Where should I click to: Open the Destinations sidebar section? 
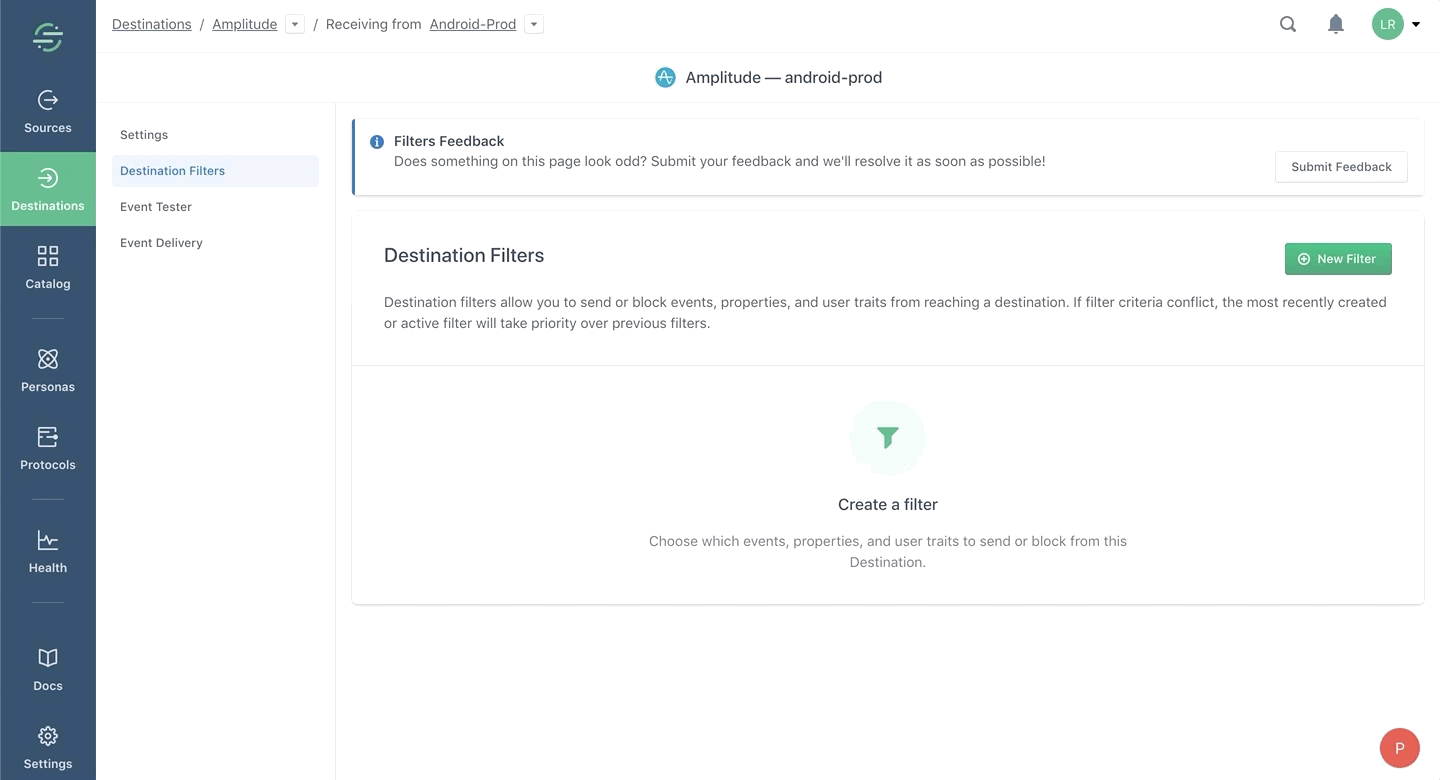click(48, 190)
